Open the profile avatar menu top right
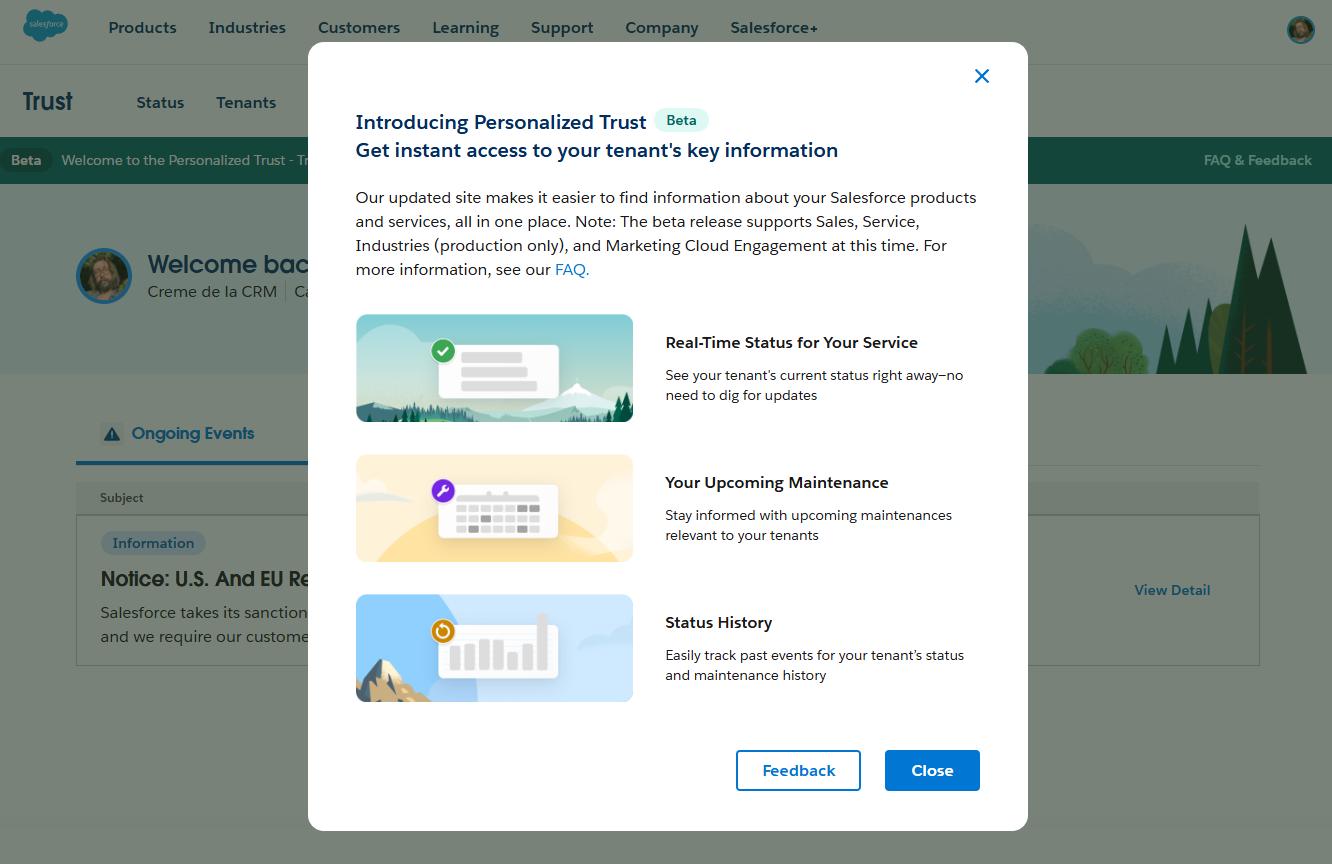The image size is (1332, 864). (x=1300, y=29)
